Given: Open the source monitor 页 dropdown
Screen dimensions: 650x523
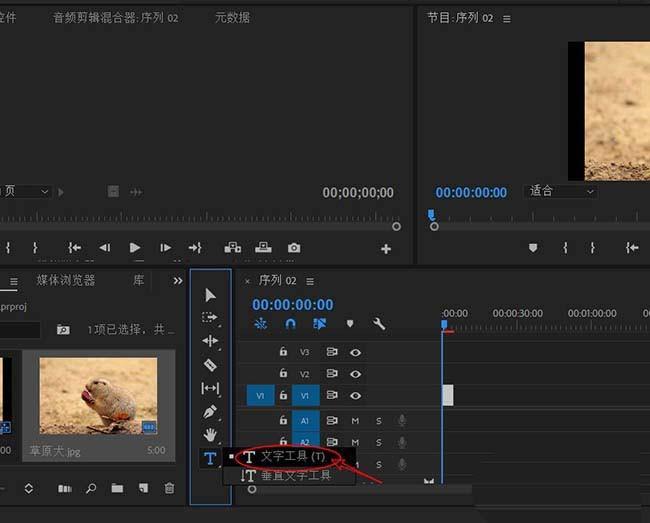Looking at the screenshot, I should [x=25, y=191].
